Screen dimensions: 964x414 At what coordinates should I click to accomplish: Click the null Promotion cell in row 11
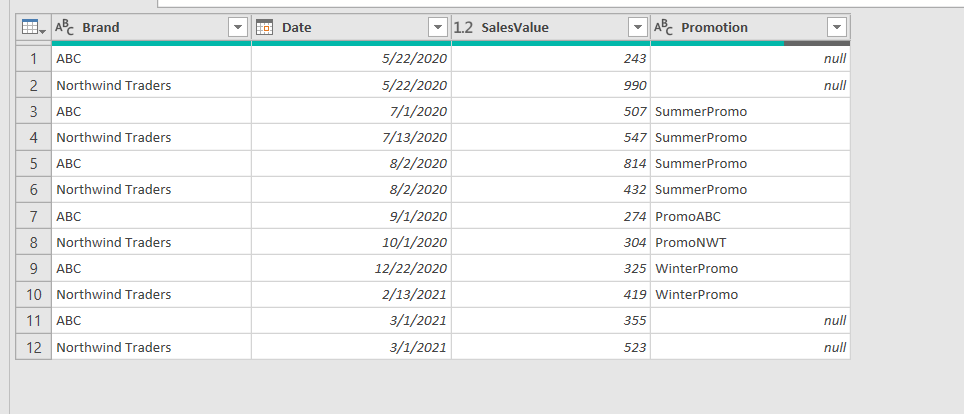[x=751, y=320]
